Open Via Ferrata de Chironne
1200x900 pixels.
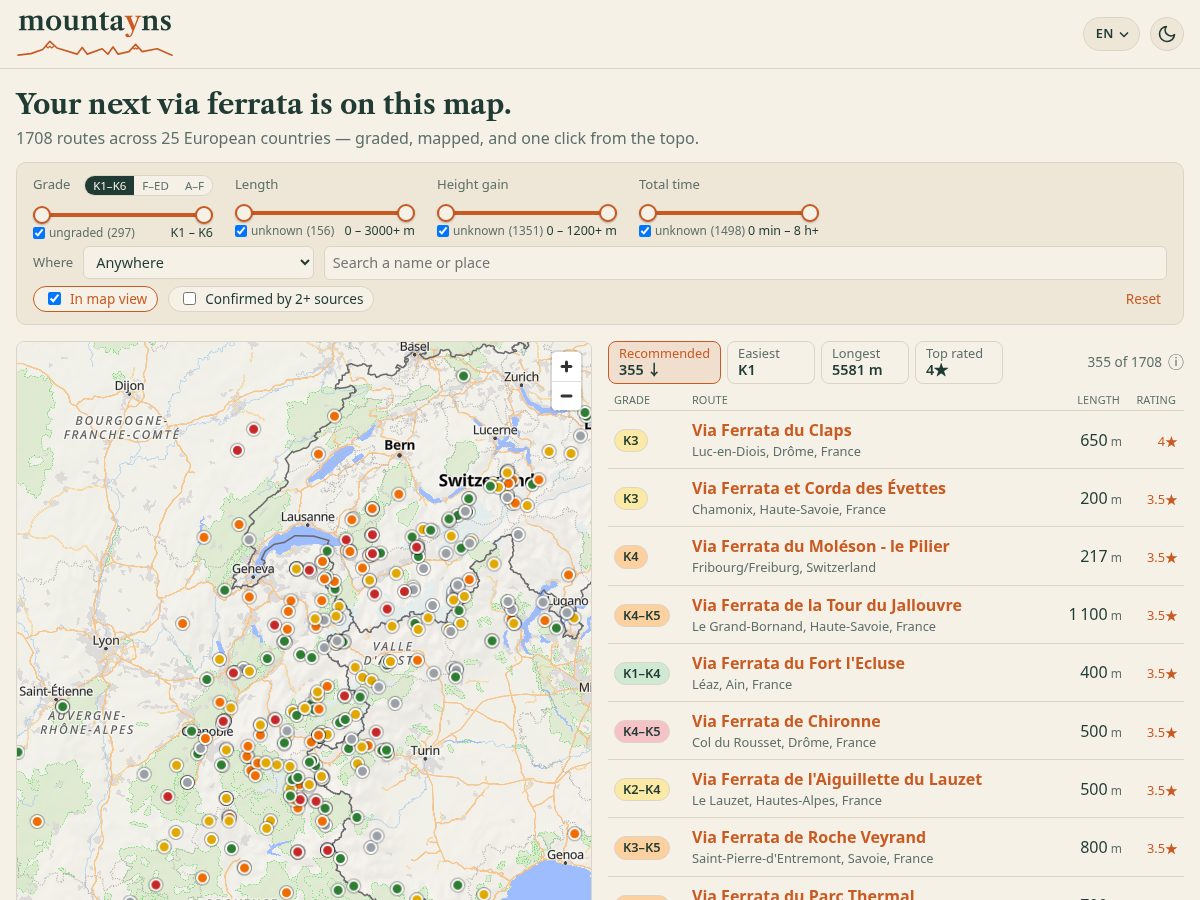tap(786, 721)
